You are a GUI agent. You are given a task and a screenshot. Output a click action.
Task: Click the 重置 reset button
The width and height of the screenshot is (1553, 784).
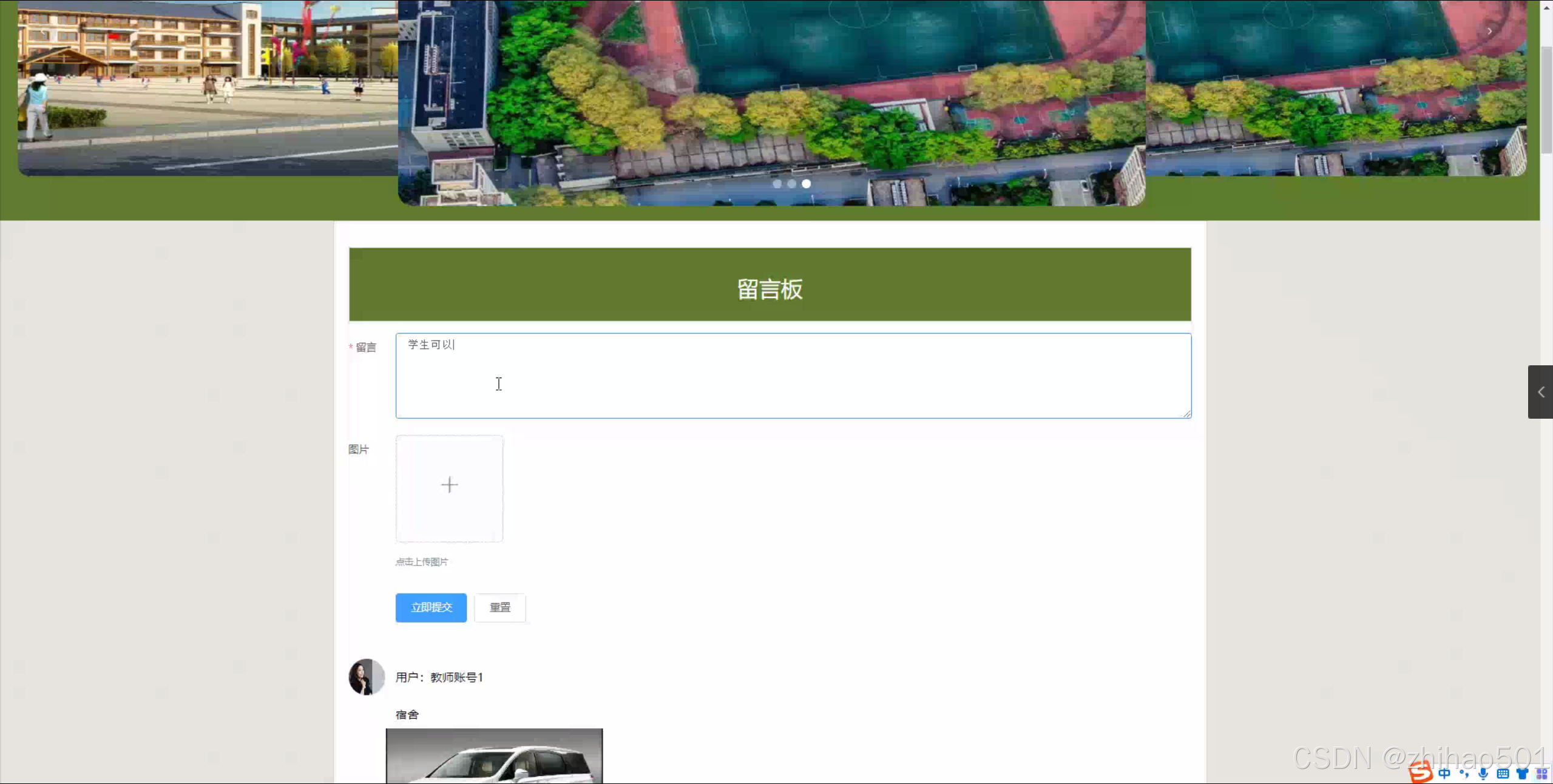(499, 607)
